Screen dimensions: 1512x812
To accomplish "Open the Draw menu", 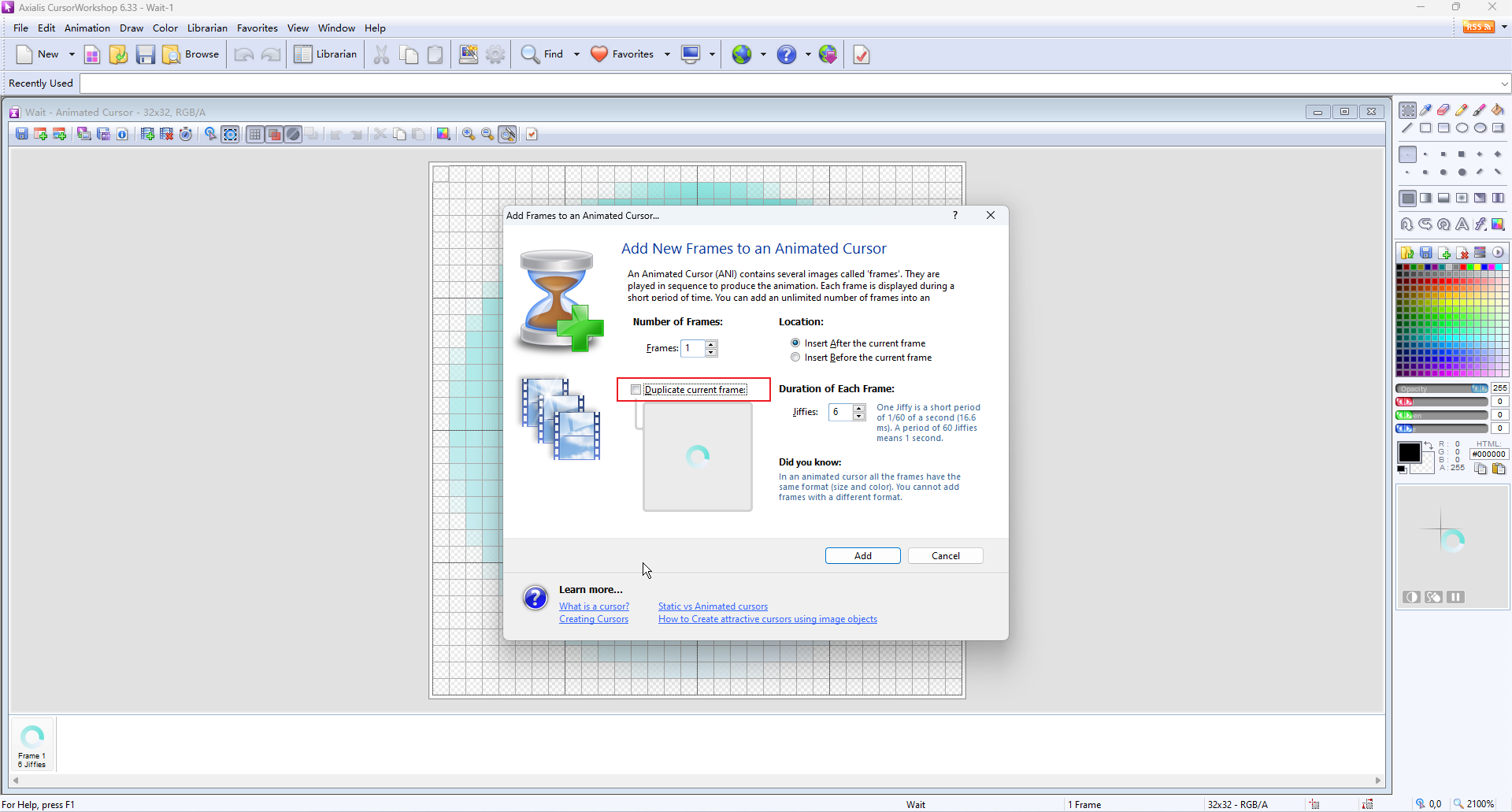I will click(131, 28).
